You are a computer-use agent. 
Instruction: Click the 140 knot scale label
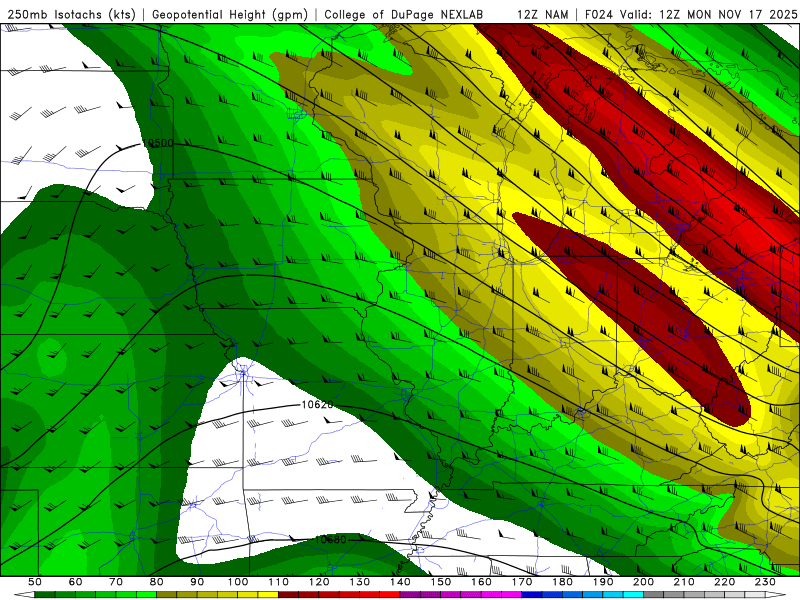[x=400, y=582]
